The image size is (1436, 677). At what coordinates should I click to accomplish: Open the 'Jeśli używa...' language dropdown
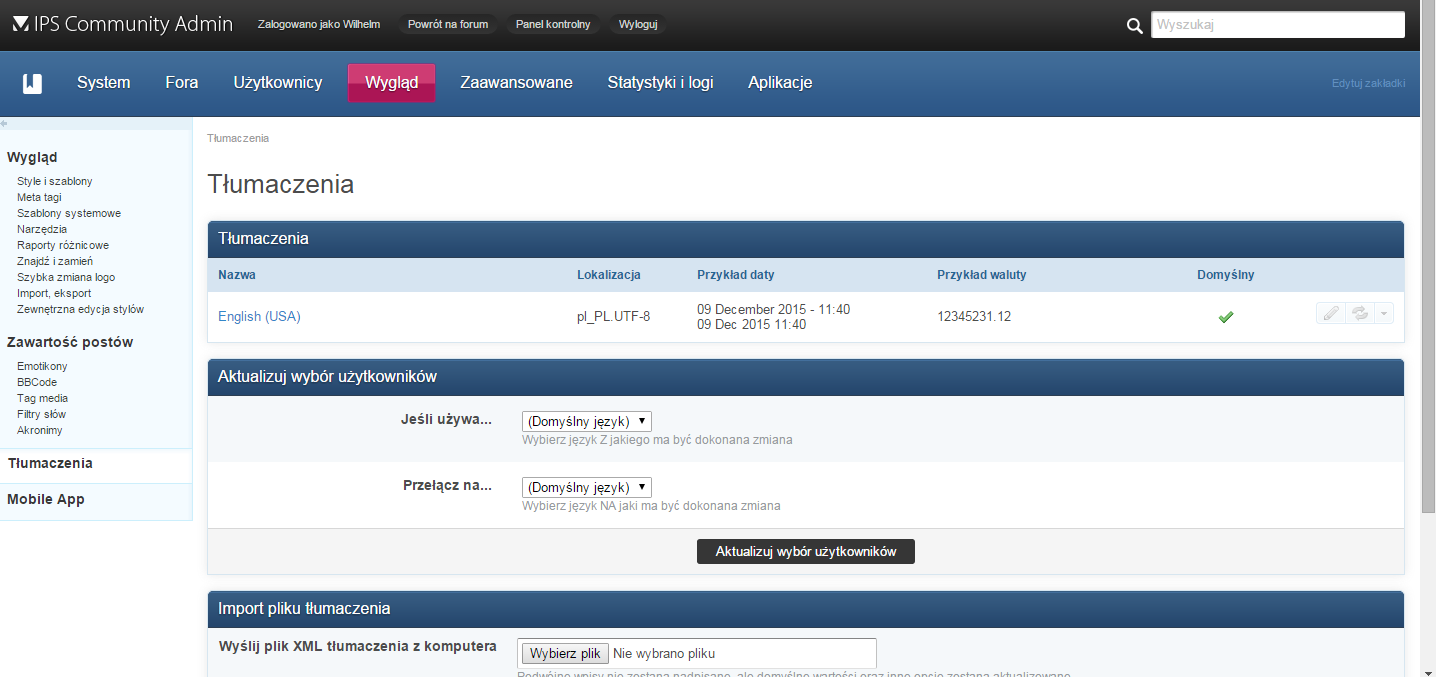[x=586, y=421]
